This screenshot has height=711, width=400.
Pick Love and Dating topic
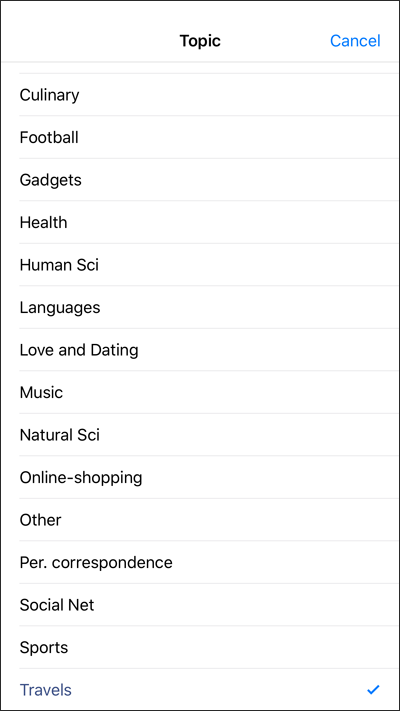point(200,350)
